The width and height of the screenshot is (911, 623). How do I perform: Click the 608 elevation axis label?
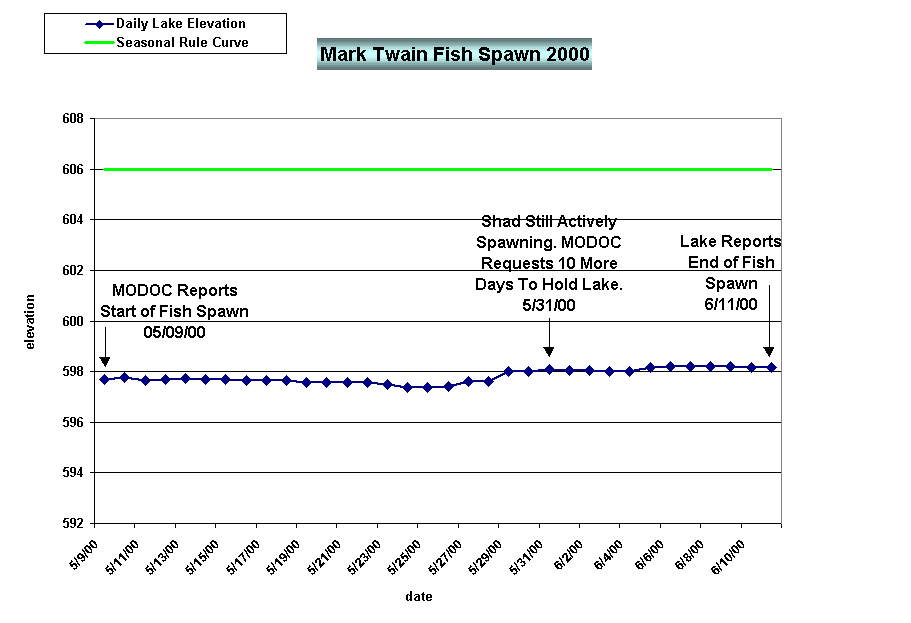73,119
